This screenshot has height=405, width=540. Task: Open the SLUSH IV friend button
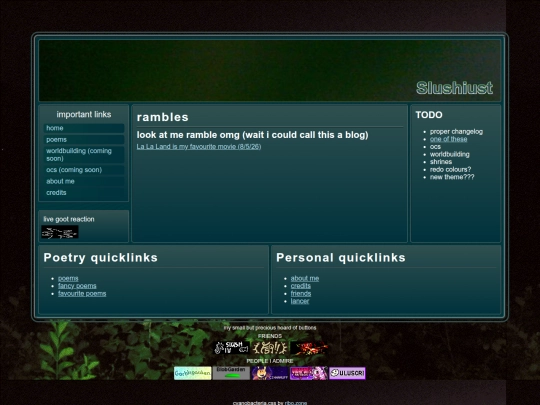(231, 348)
